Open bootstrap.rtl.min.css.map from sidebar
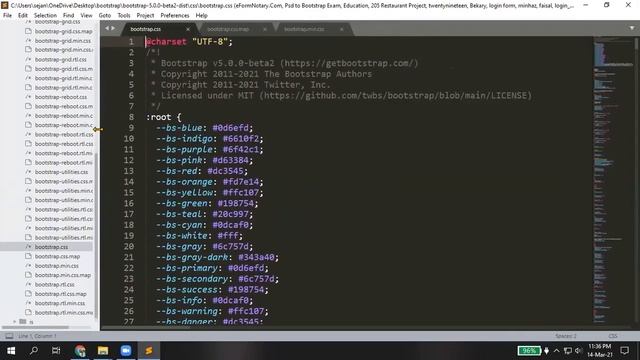640x360 pixels. (x=64, y=313)
